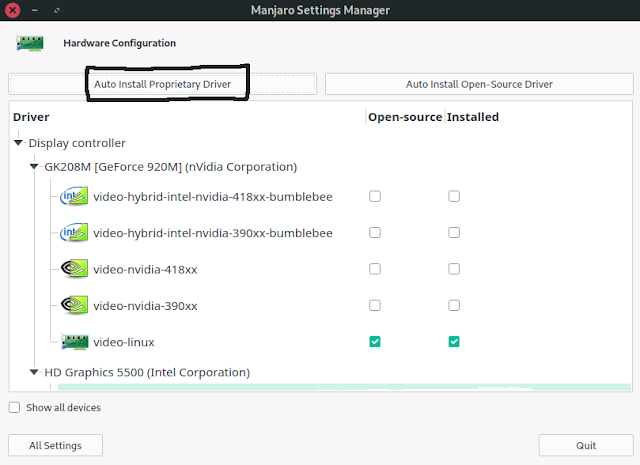Click the Intel icon for video-hybrid-intel-nvidia-390xx-bumblebee
The width and height of the screenshot is (640, 465).
coord(74,233)
